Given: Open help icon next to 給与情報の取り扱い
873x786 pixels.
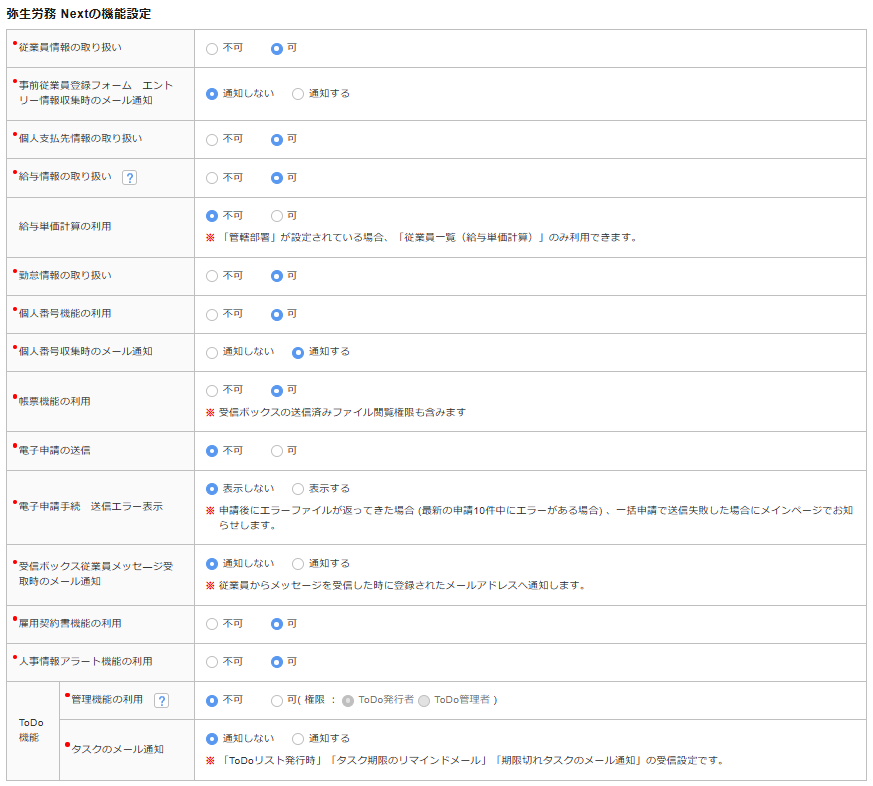Looking at the screenshot, I should click(x=129, y=178).
